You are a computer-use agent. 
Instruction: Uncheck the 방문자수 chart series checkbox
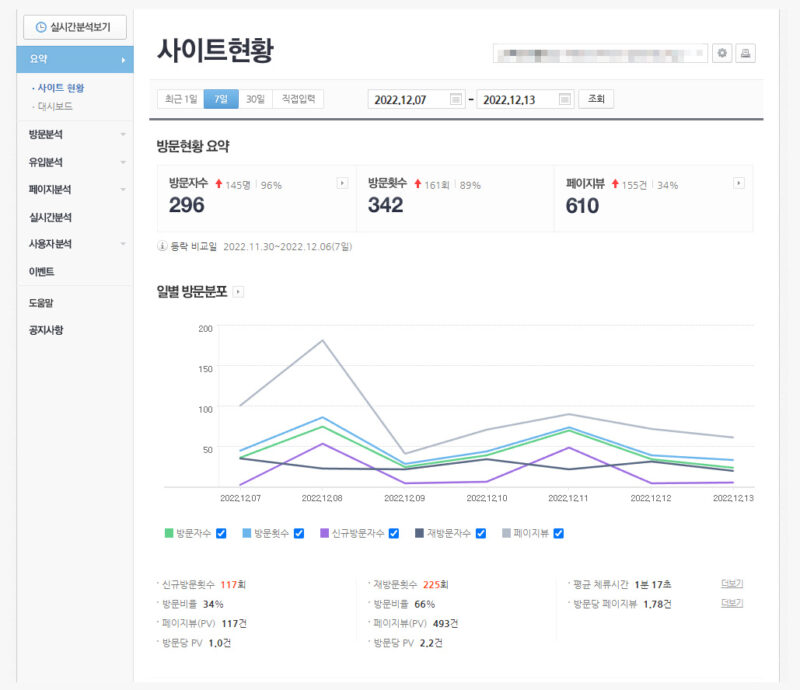pyautogui.click(x=221, y=533)
